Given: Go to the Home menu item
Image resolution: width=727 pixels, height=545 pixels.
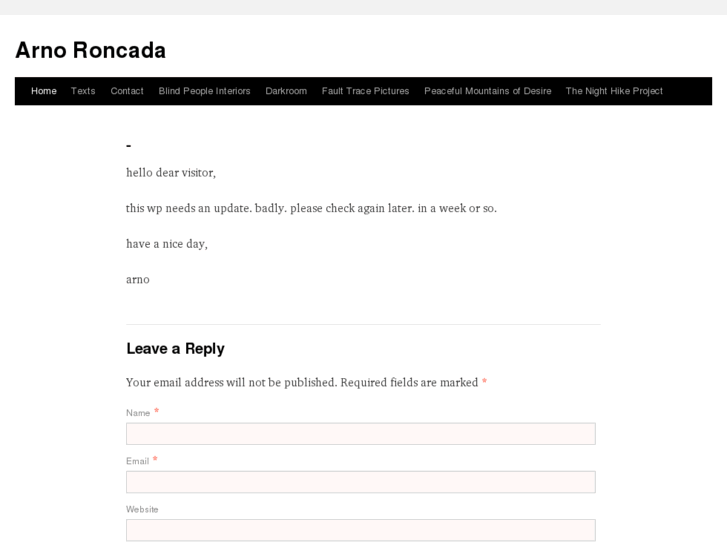Looking at the screenshot, I should 44,91.
